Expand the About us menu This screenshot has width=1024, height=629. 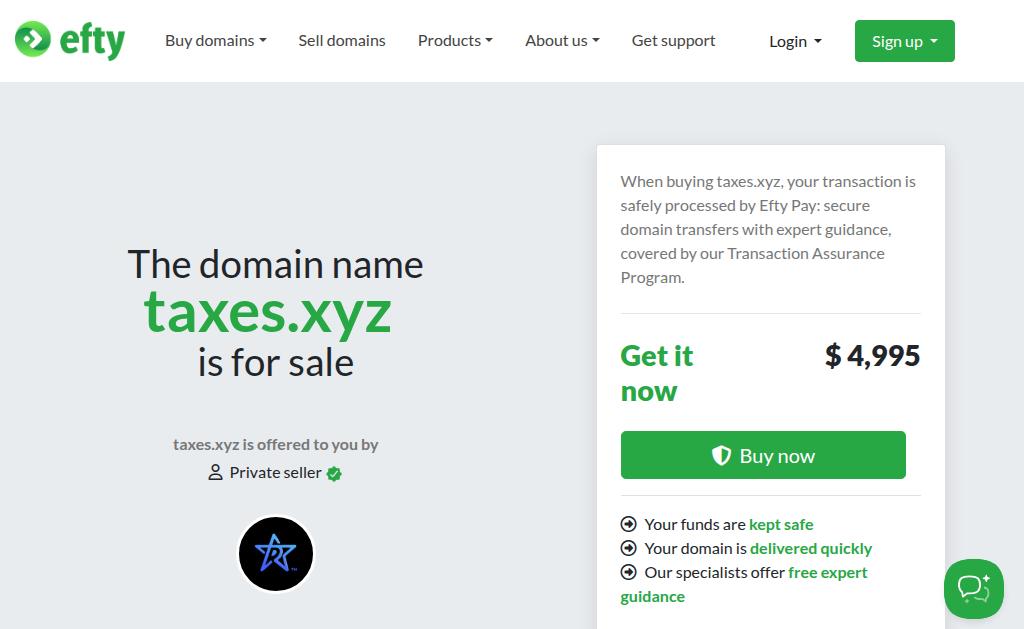(562, 41)
